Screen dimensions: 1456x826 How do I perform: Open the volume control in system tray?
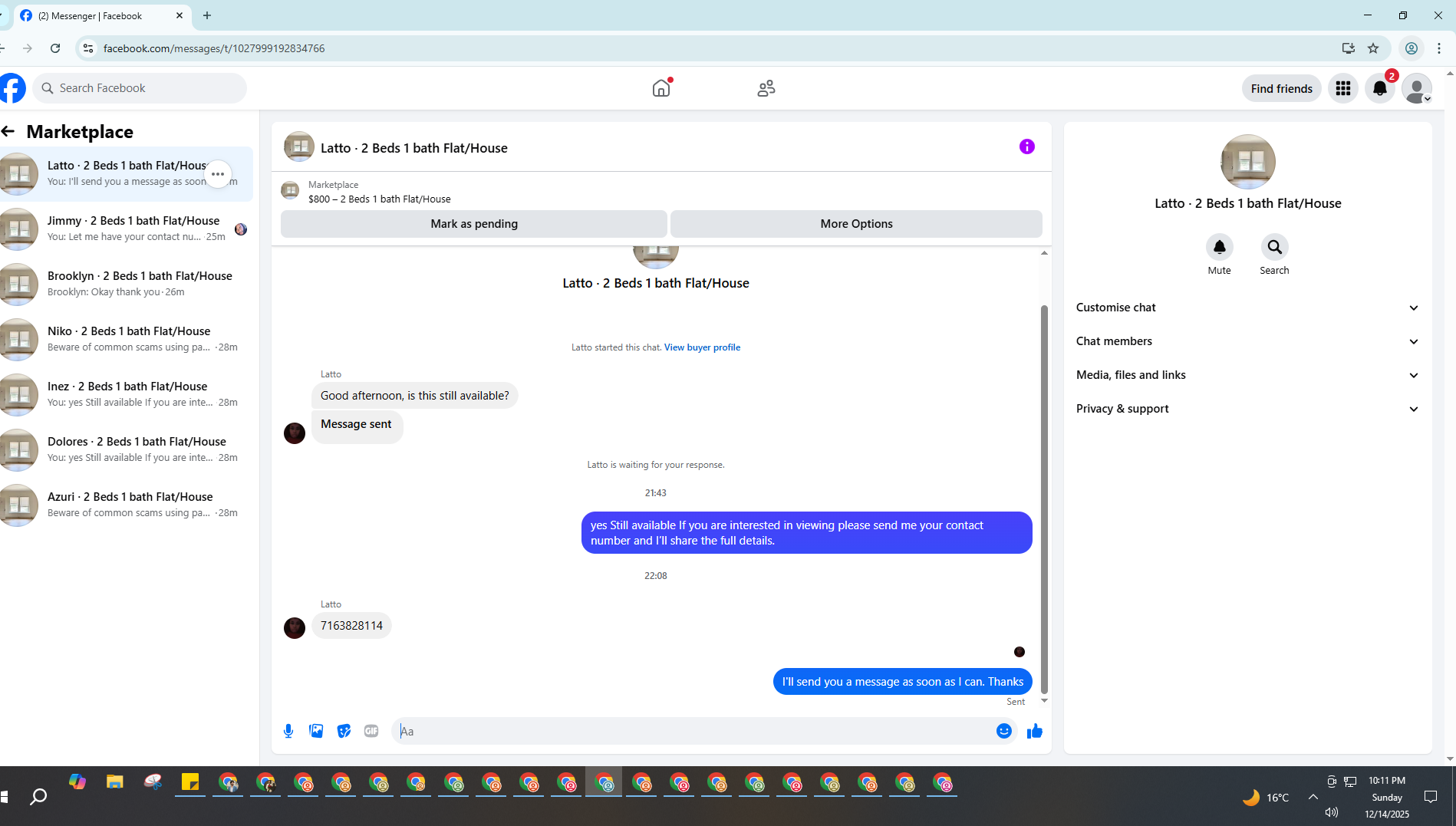pos(1332,812)
